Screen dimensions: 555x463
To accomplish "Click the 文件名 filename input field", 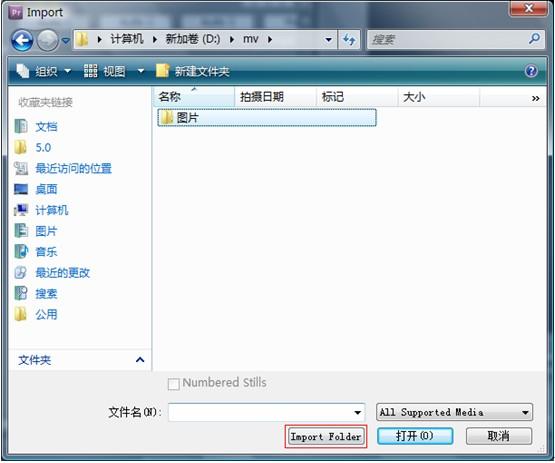I will click(x=266, y=412).
